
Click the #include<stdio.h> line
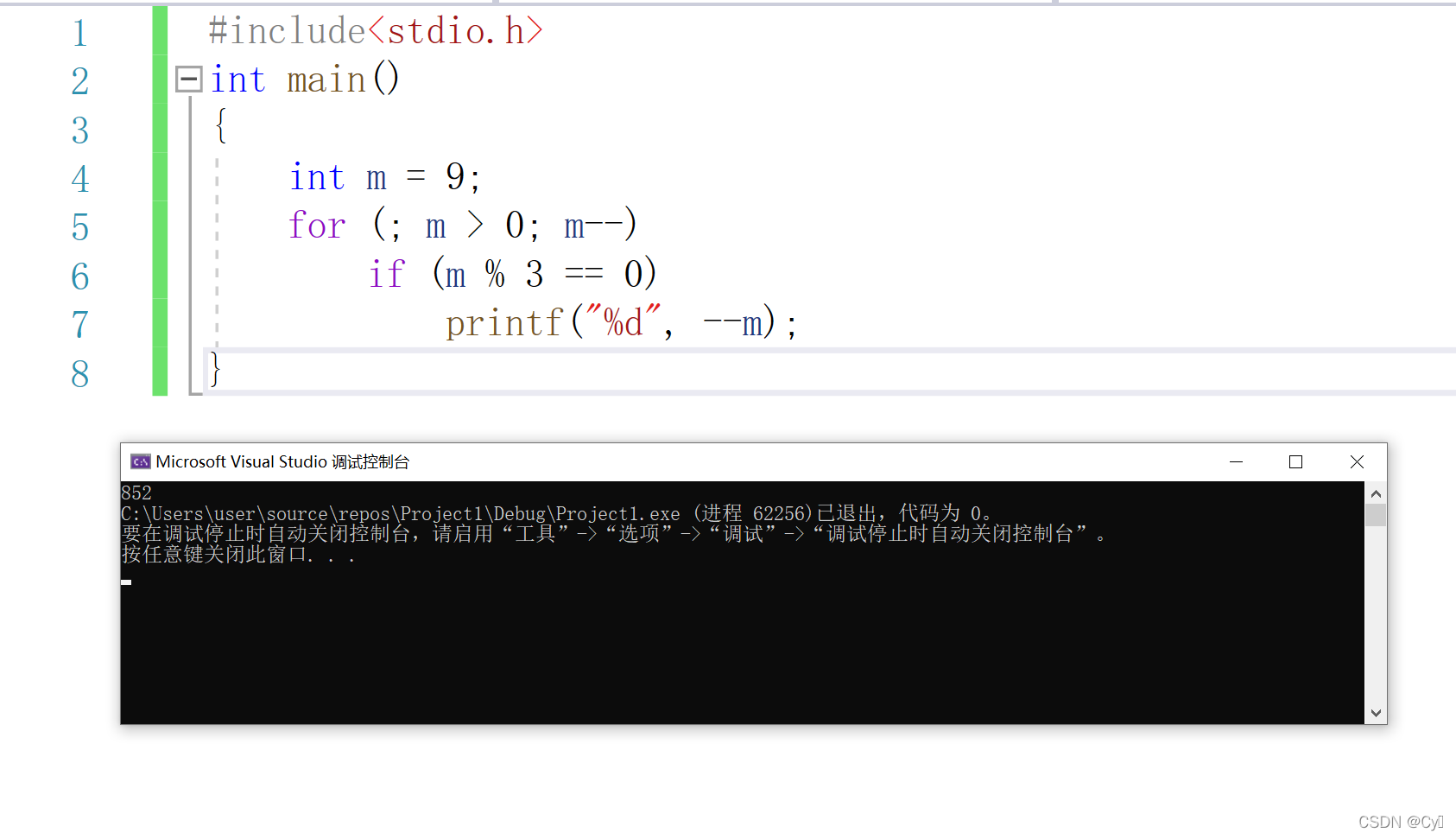coord(376,31)
